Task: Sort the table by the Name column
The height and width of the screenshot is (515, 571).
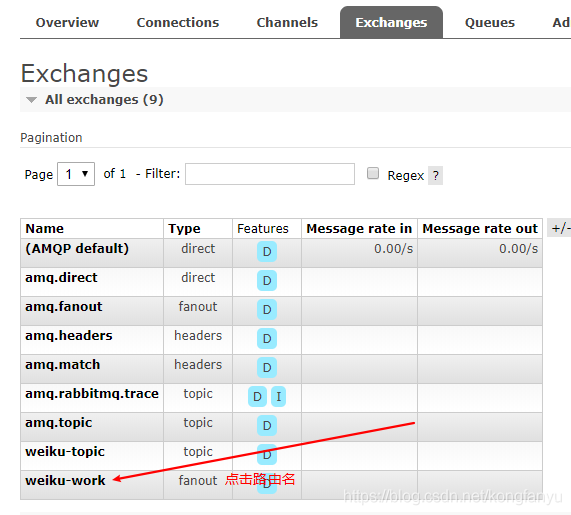Action: 44,228
